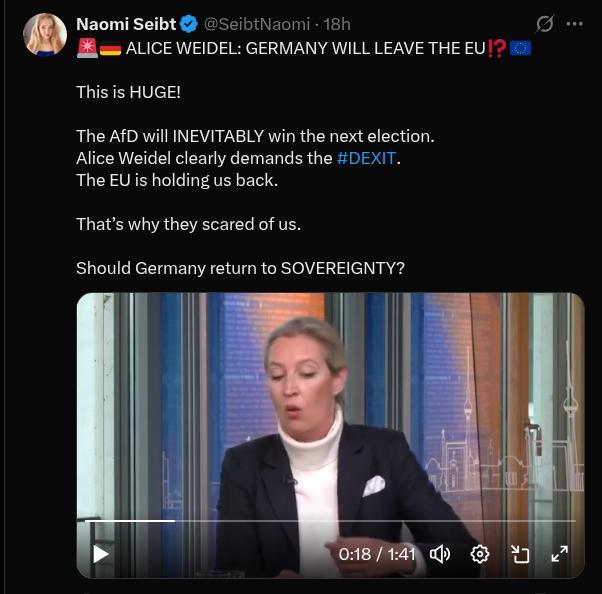The width and height of the screenshot is (602, 594).
Task: Click the video frame of the woman speaking
Action: click(x=331, y=407)
